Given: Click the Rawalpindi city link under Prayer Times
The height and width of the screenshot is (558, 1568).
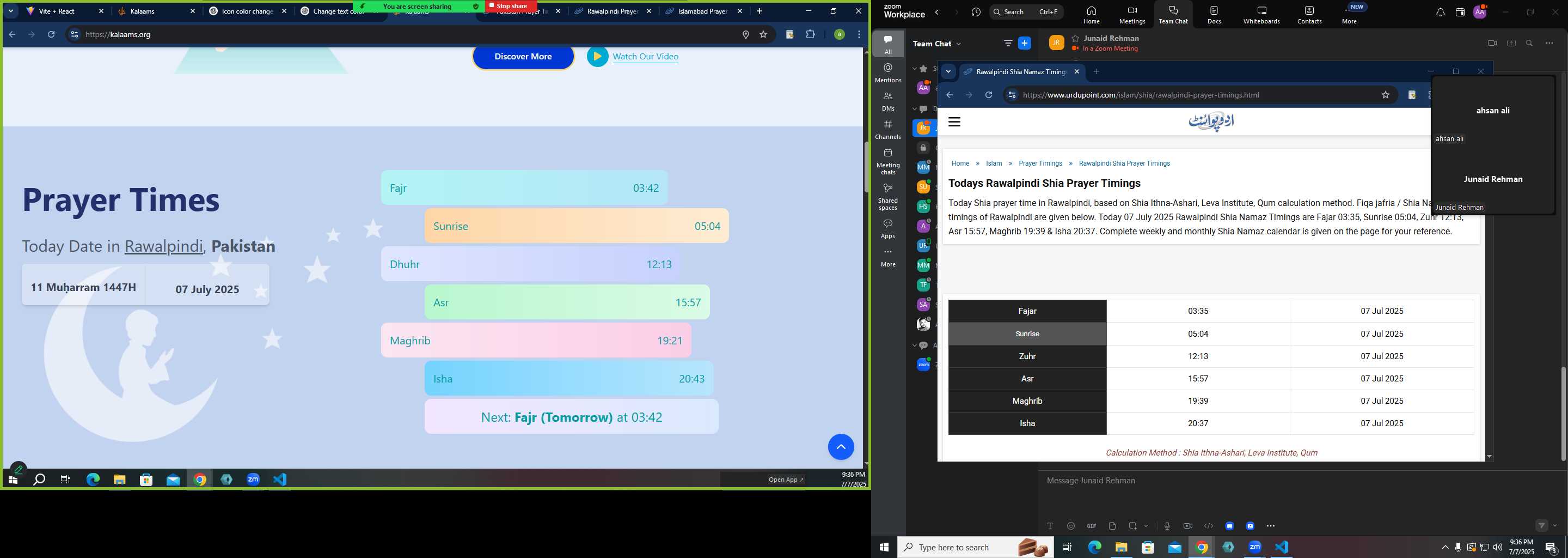Looking at the screenshot, I should coord(164,246).
